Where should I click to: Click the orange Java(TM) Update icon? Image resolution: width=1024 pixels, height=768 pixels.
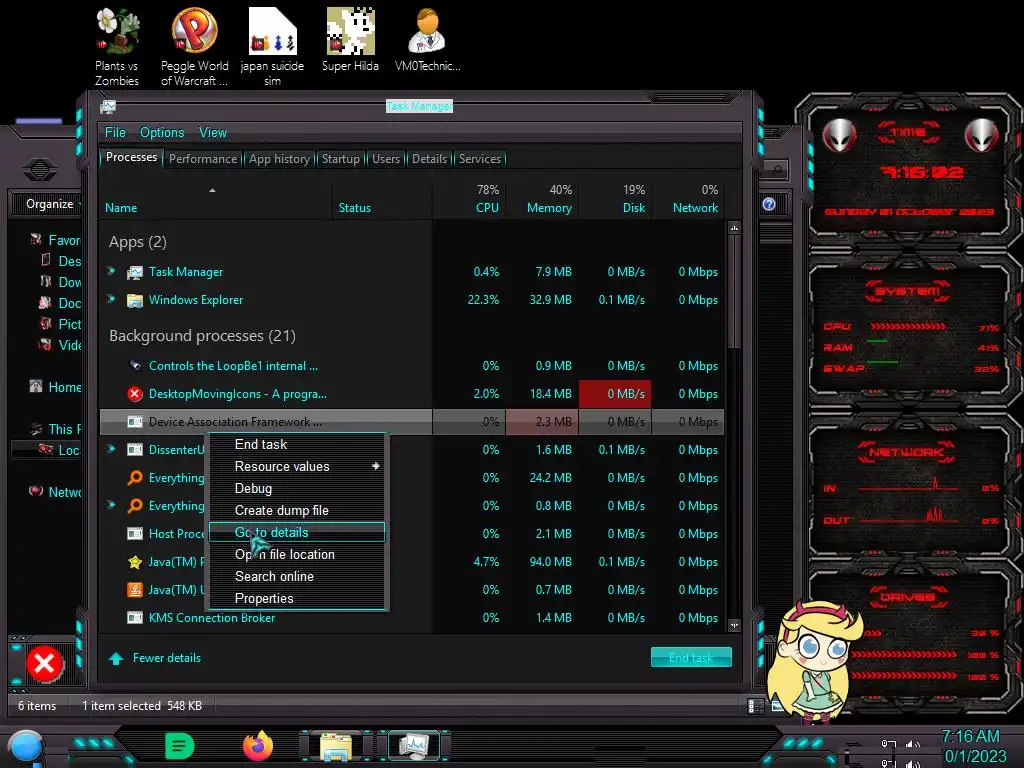(135, 590)
